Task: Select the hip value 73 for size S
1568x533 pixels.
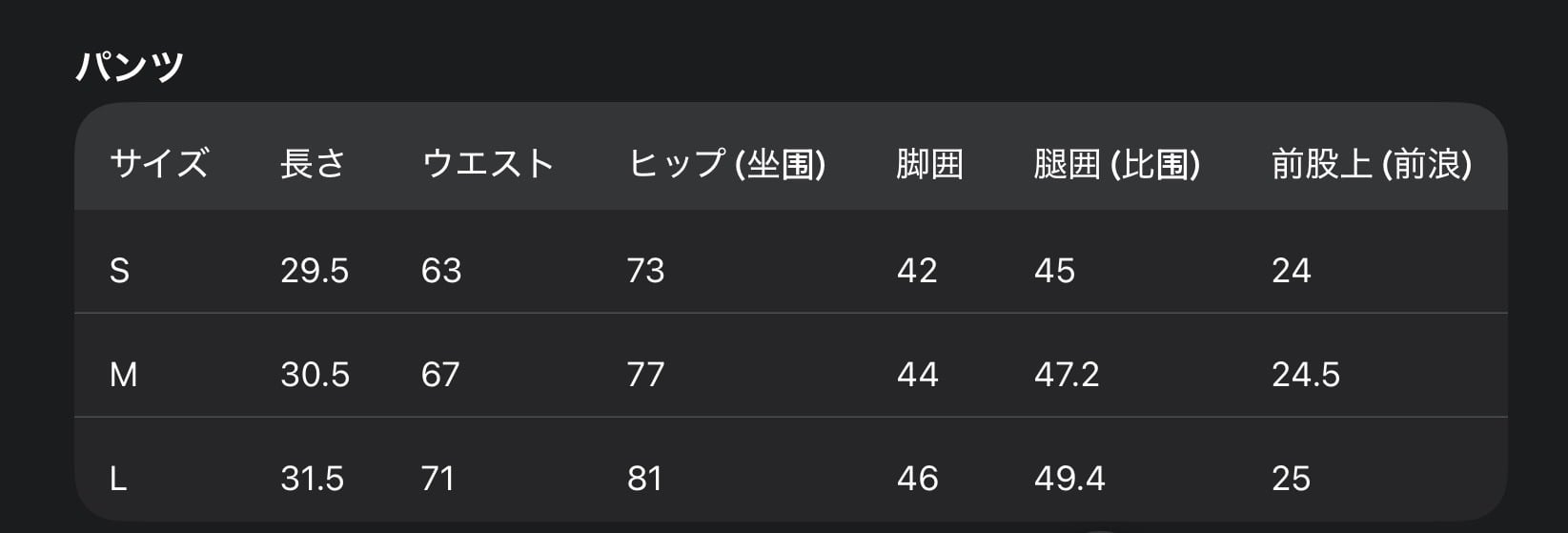Action: point(645,271)
